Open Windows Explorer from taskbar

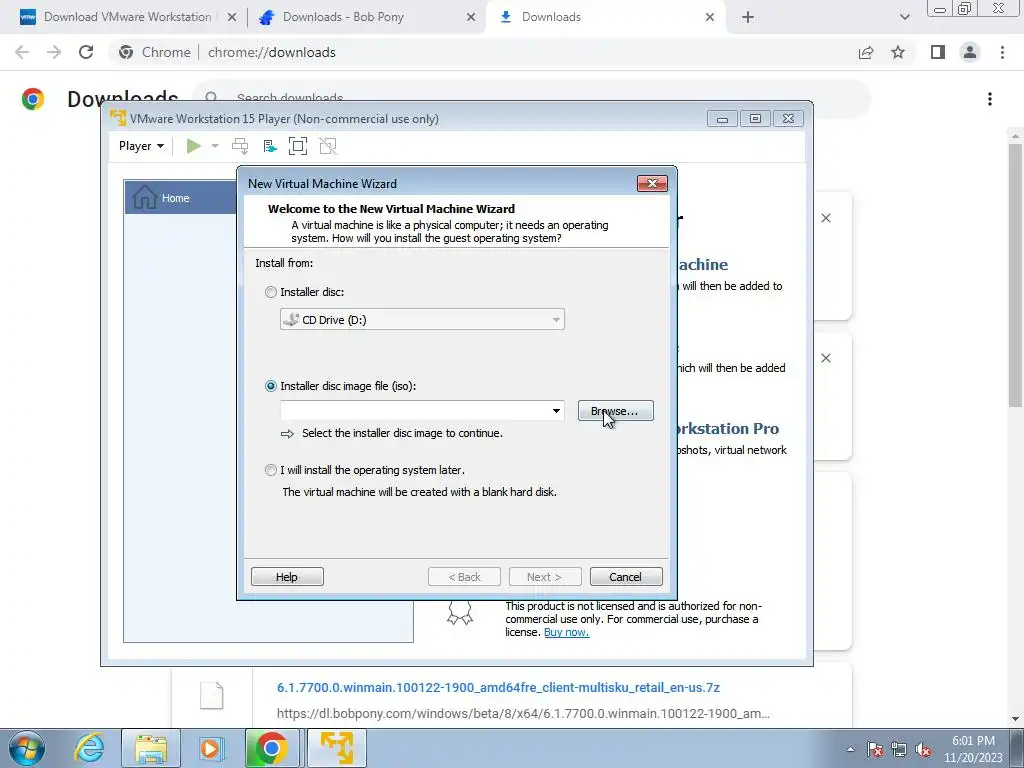pos(151,748)
